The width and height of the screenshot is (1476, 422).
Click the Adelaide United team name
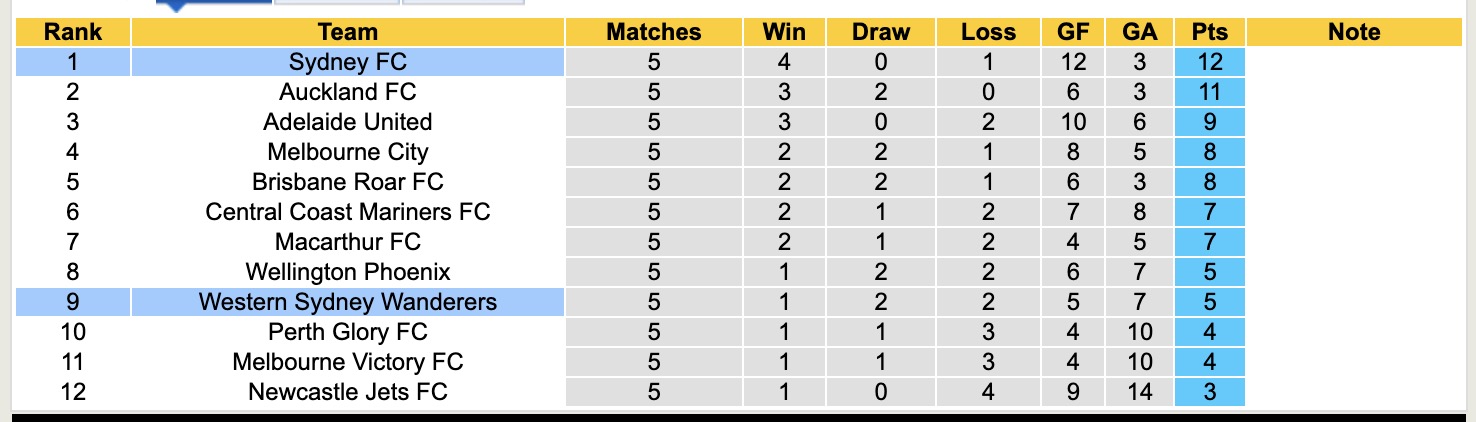[347, 122]
